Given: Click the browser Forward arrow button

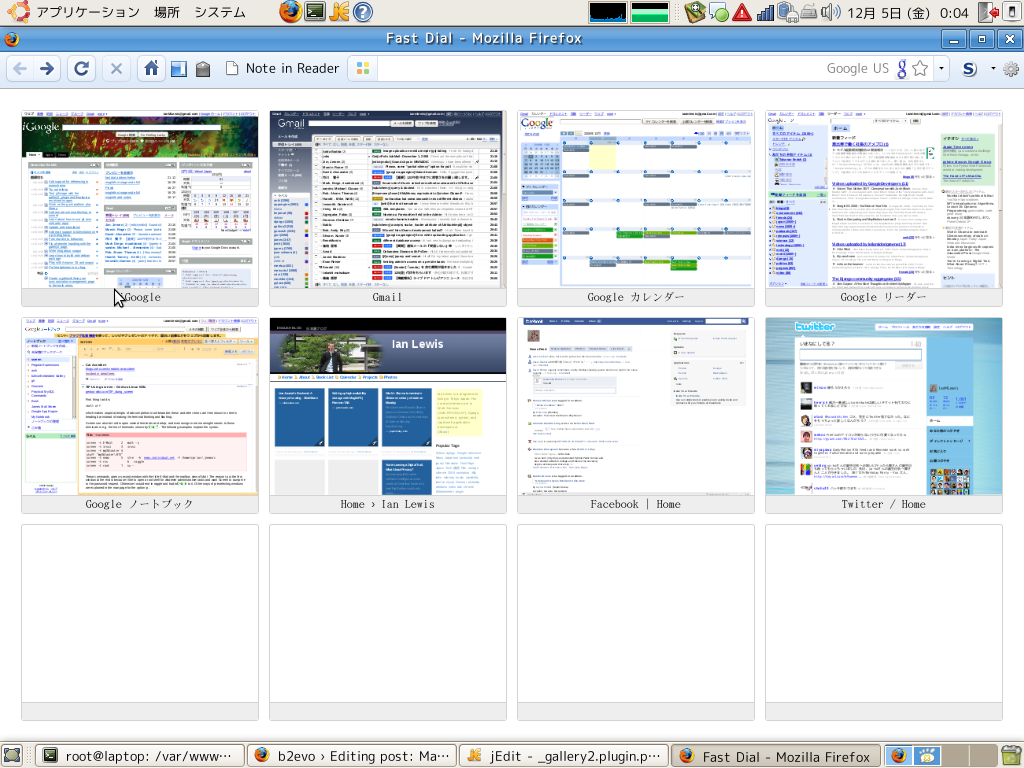Looking at the screenshot, I should (x=47, y=69).
